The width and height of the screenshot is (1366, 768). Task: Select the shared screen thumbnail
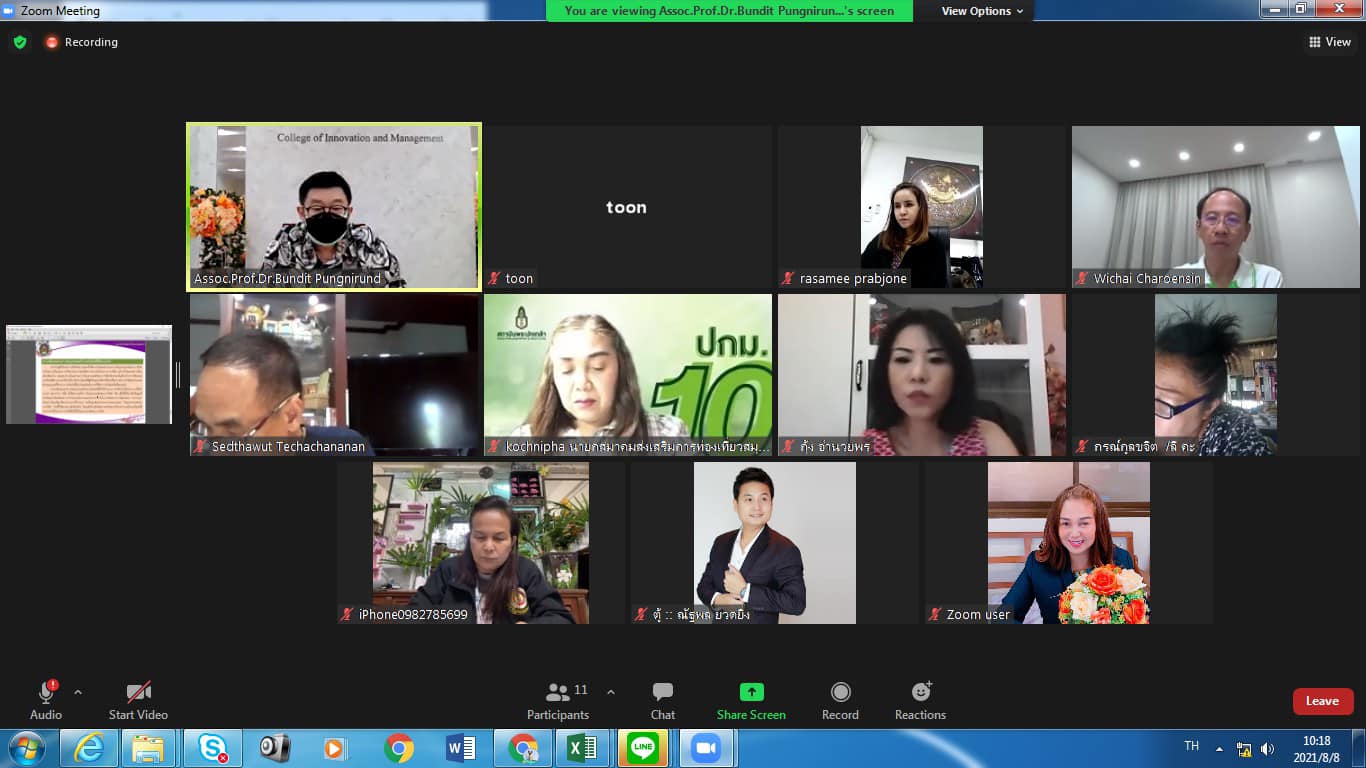[89, 374]
